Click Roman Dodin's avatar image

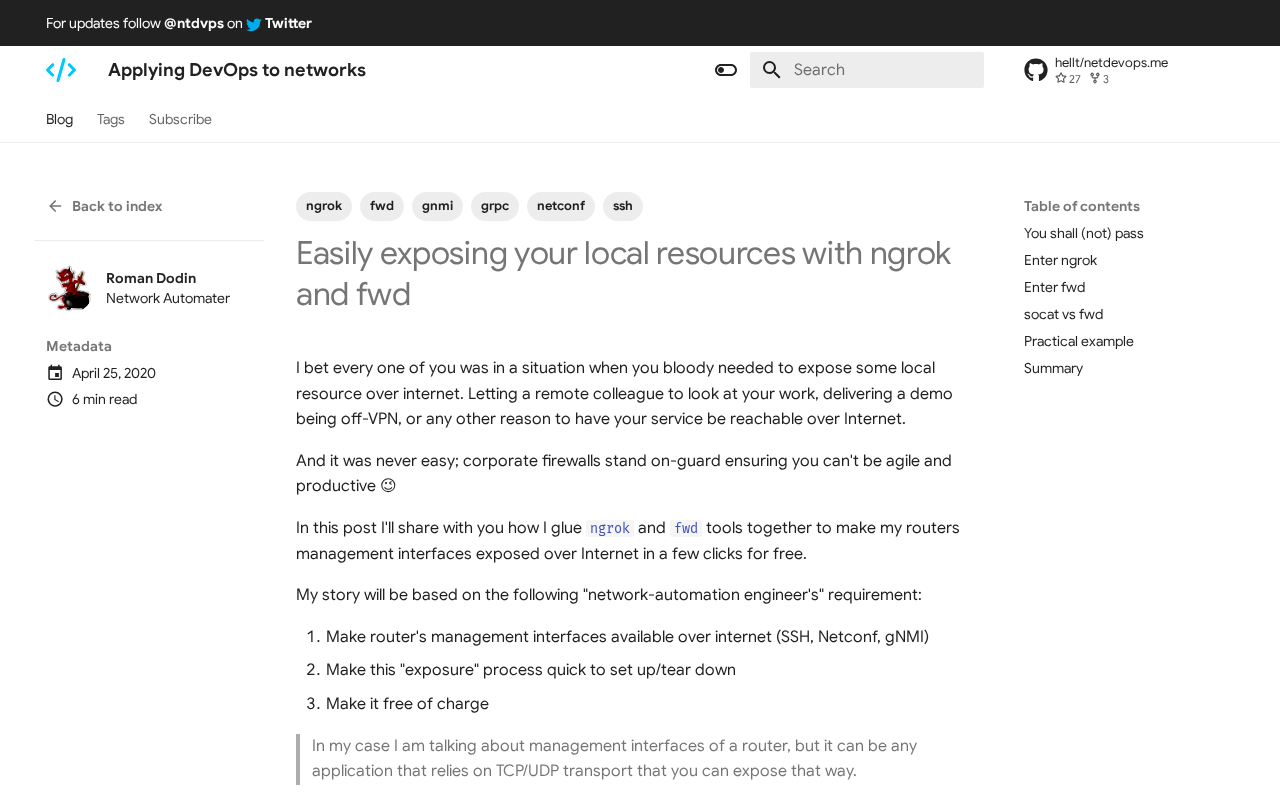tap(66, 287)
